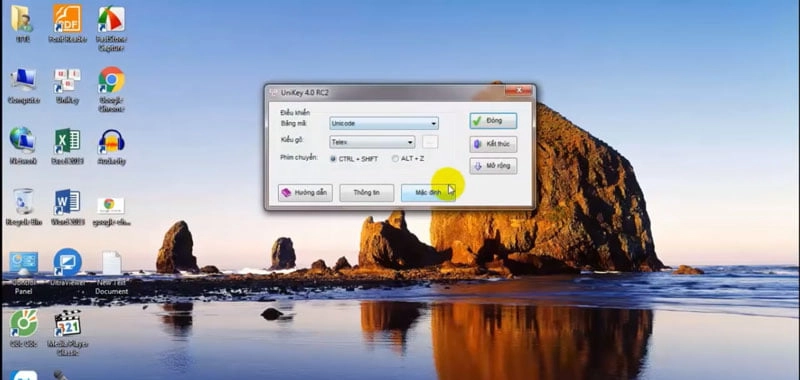Open the Bảng mã Unicode dropdown
This screenshot has height=380, width=800.
click(x=384, y=123)
